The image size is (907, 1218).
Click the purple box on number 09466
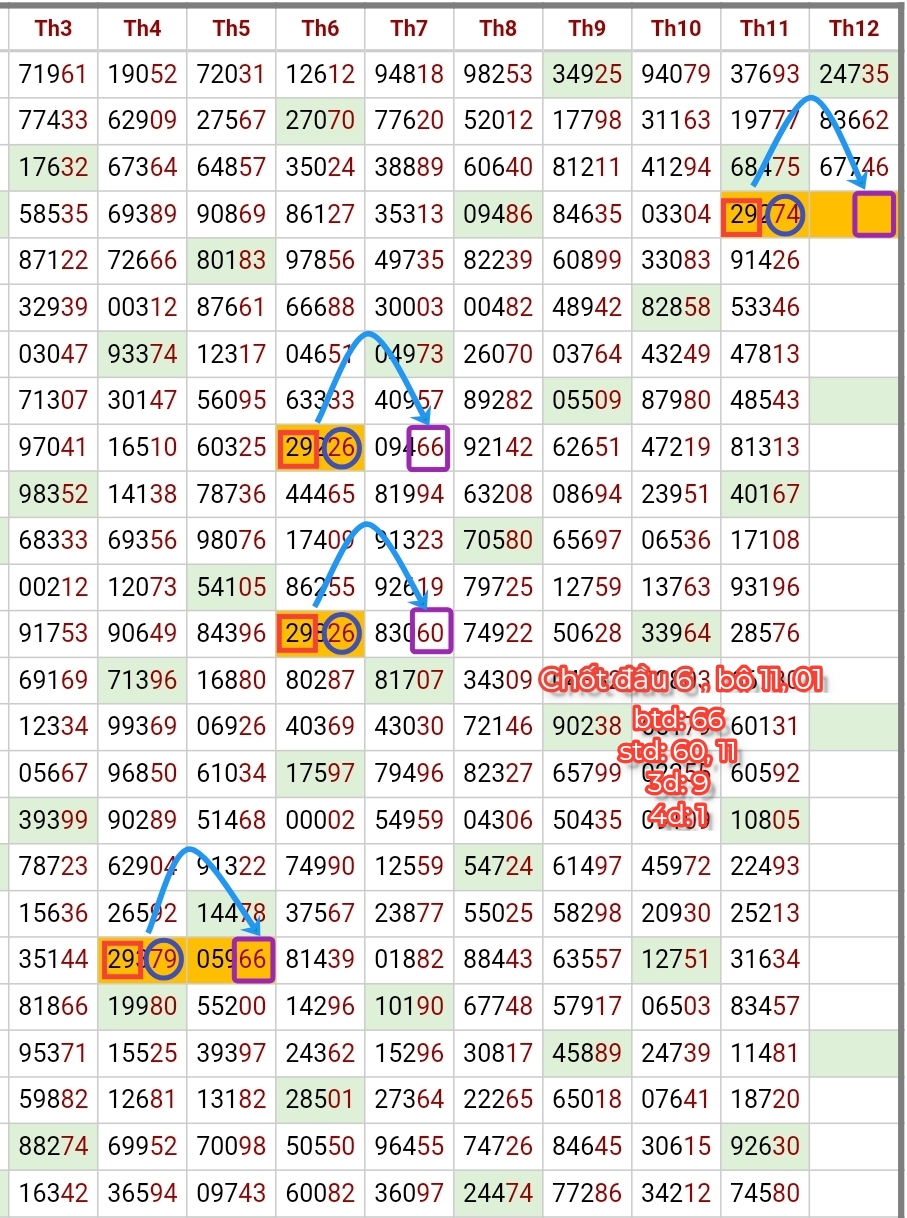tap(429, 447)
